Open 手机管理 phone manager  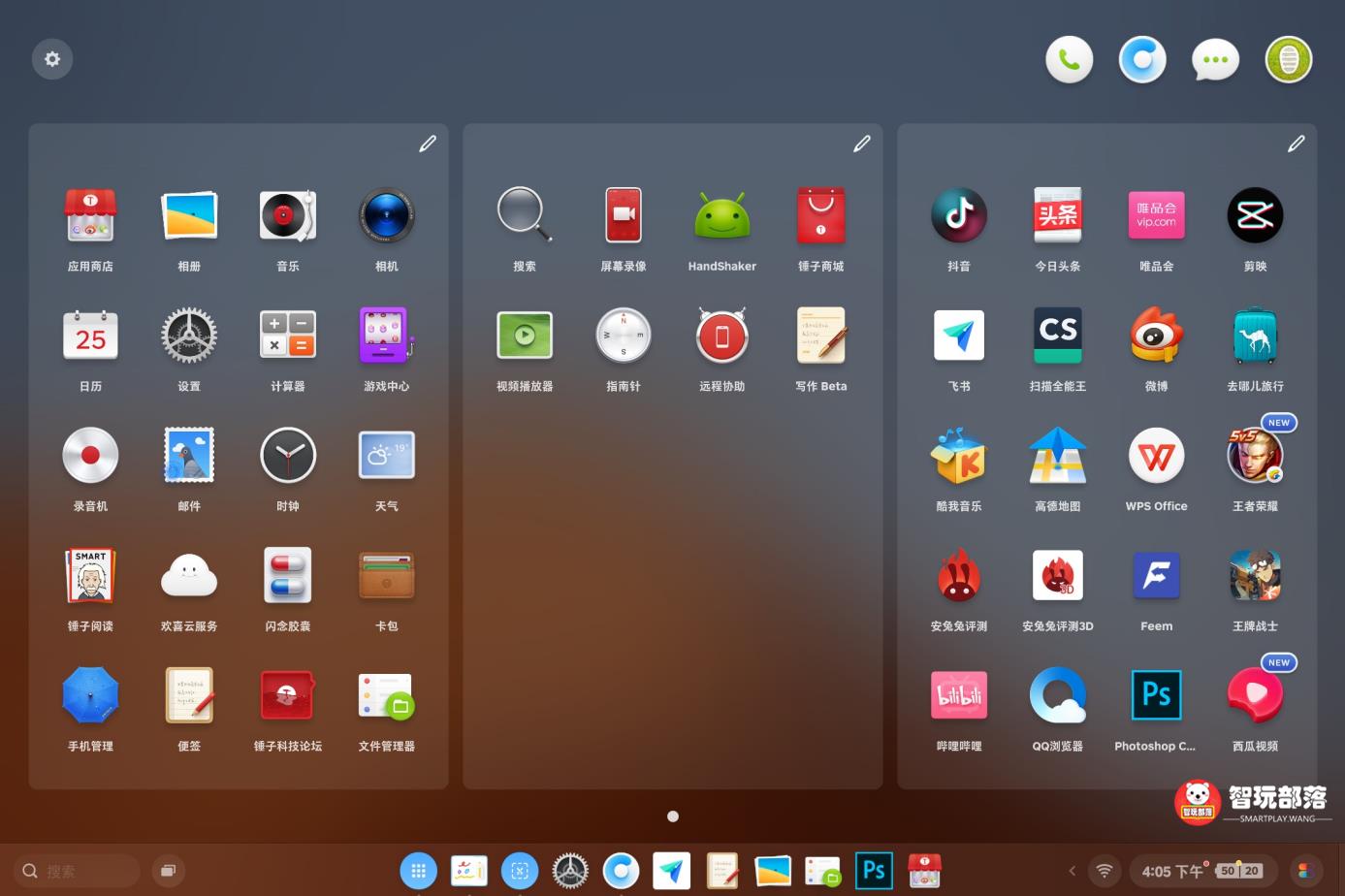pos(90,696)
